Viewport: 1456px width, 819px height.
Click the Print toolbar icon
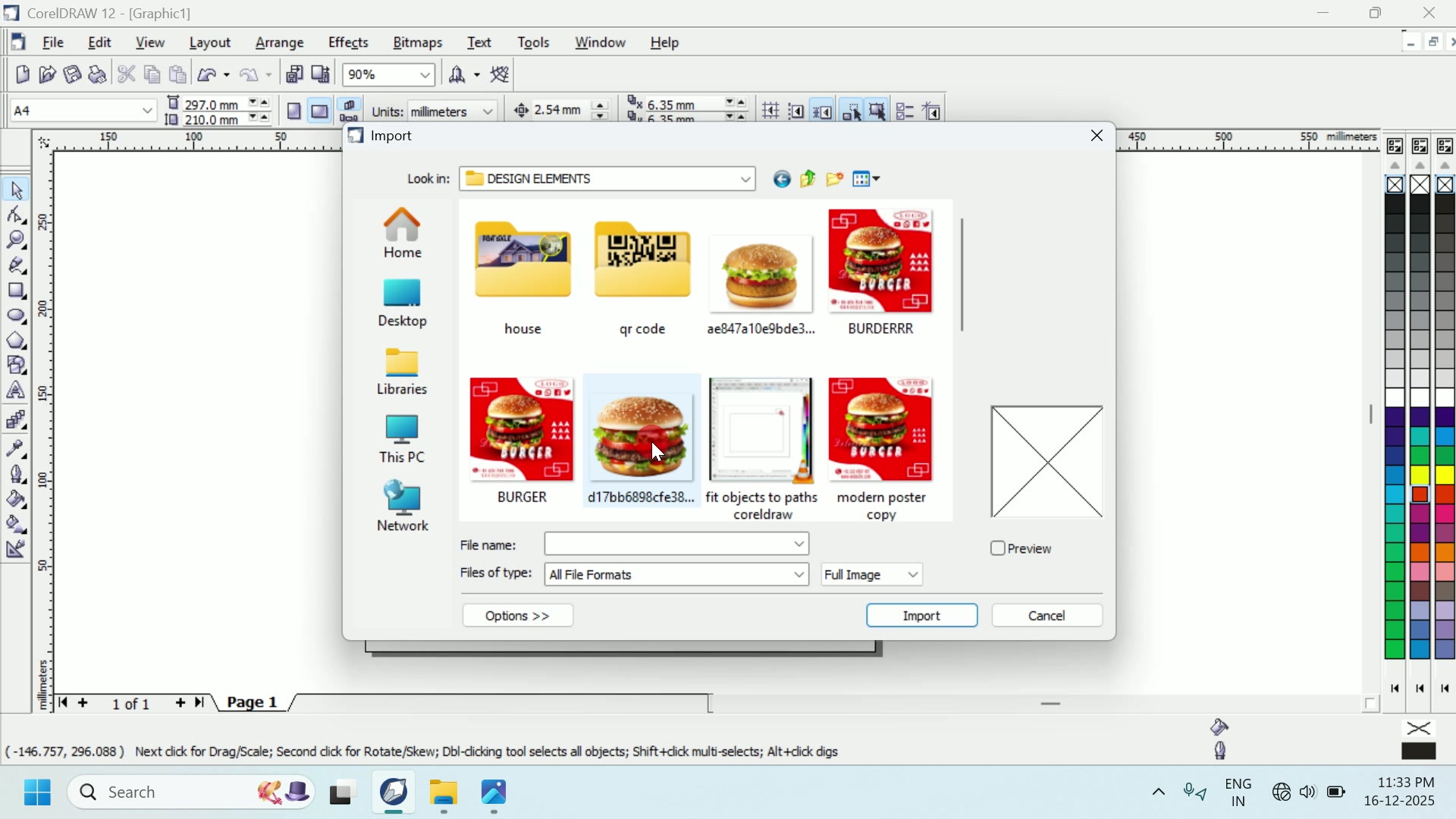(98, 74)
